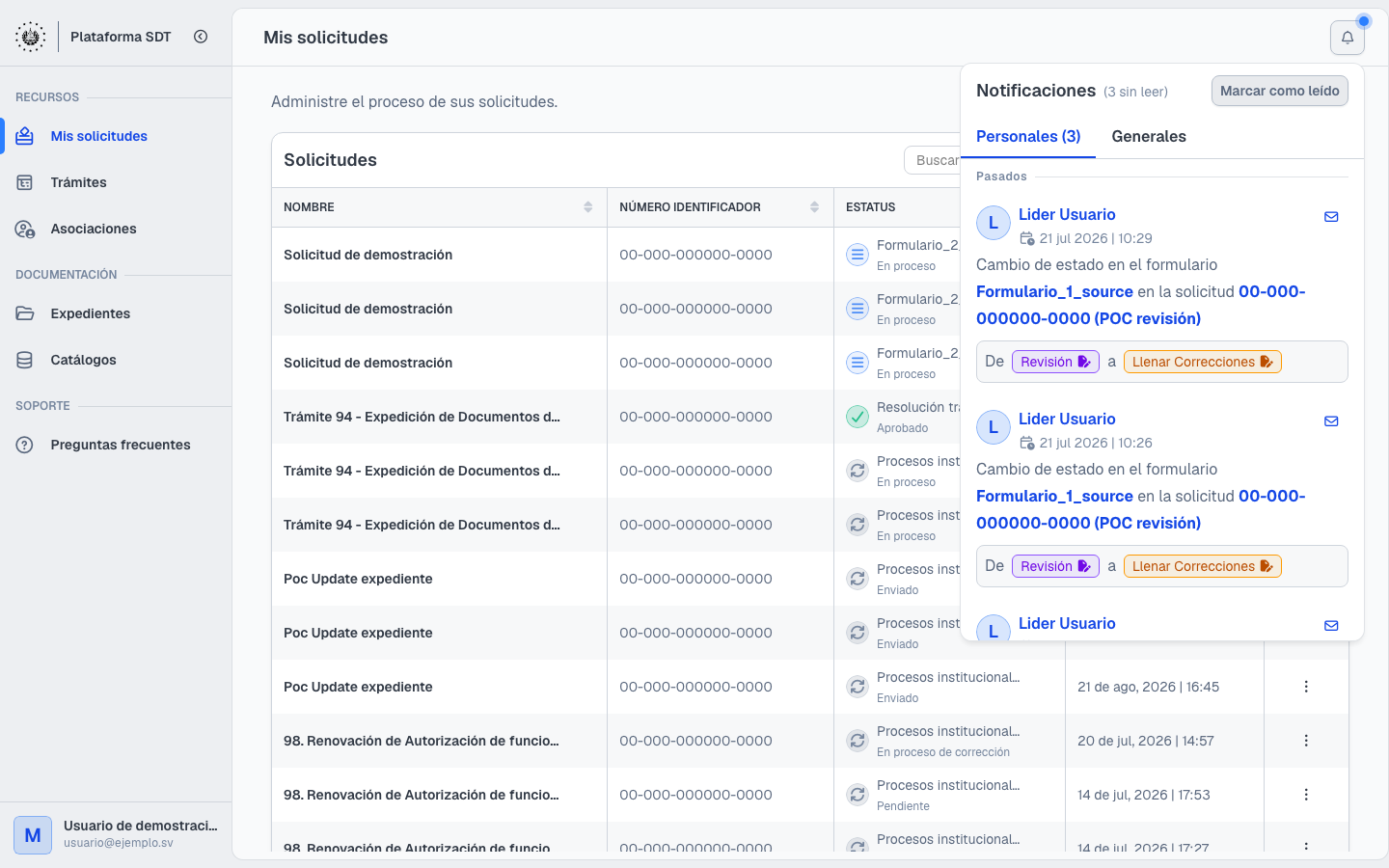This screenshot has height=868, width=1389.
Task: Click the Pendiente status text
Action: (903, 806)
